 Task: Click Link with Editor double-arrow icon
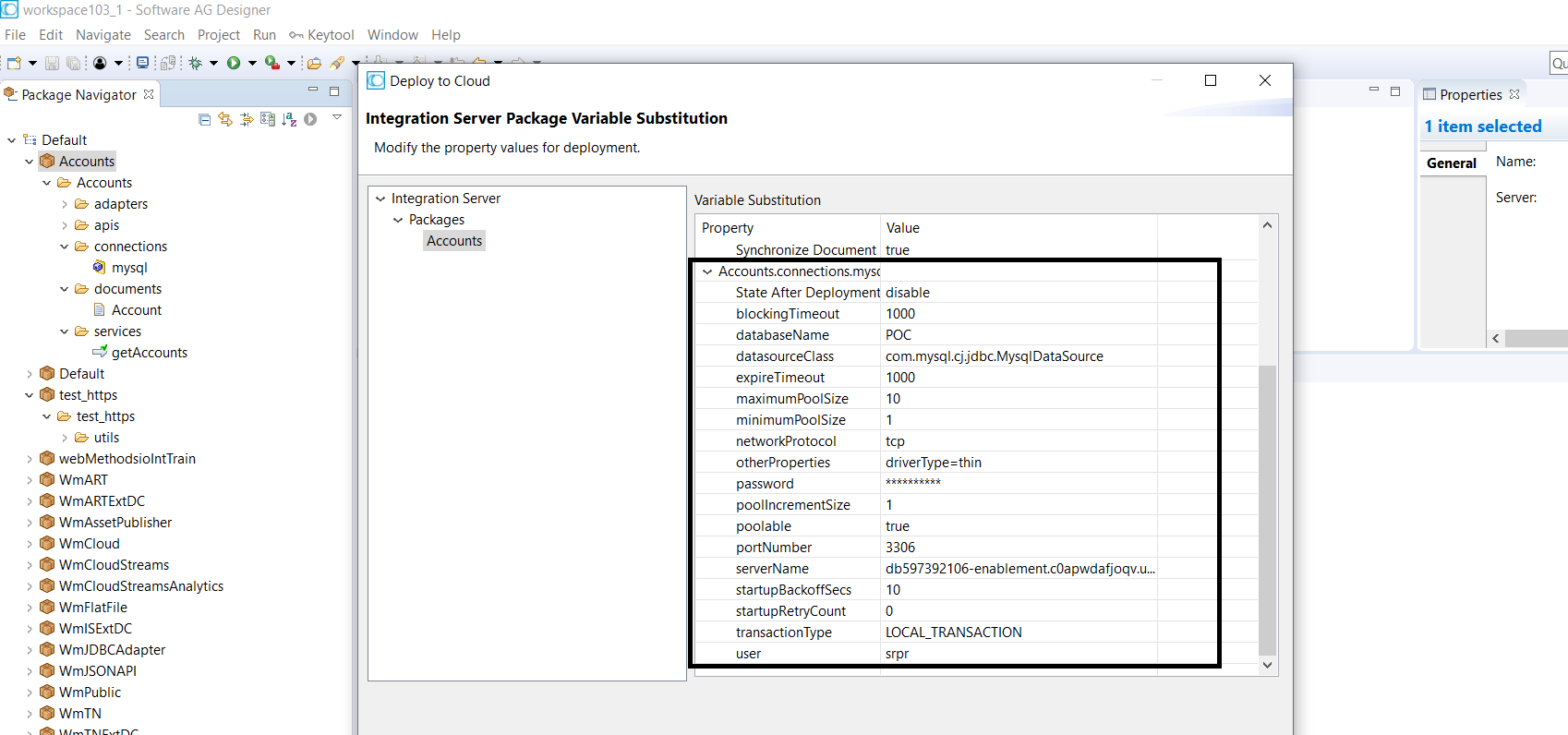point(225,119)
